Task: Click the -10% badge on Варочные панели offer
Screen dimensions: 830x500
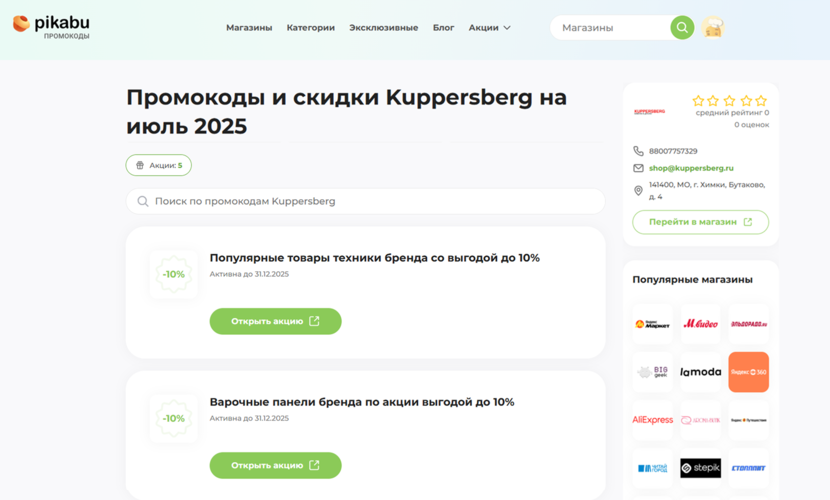Action: pos(174,419)
